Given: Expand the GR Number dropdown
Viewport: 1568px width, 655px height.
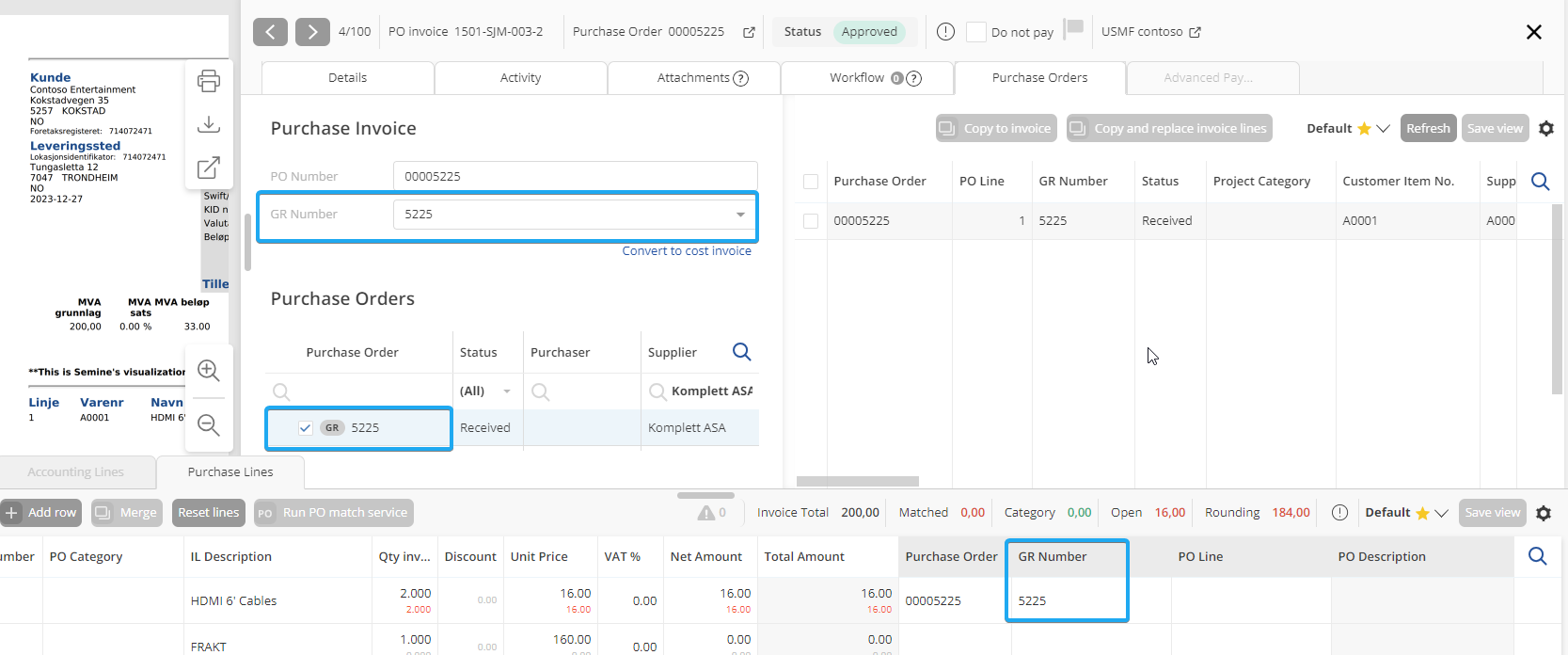Looking at the screenshot, I should [x=740, y=215].
